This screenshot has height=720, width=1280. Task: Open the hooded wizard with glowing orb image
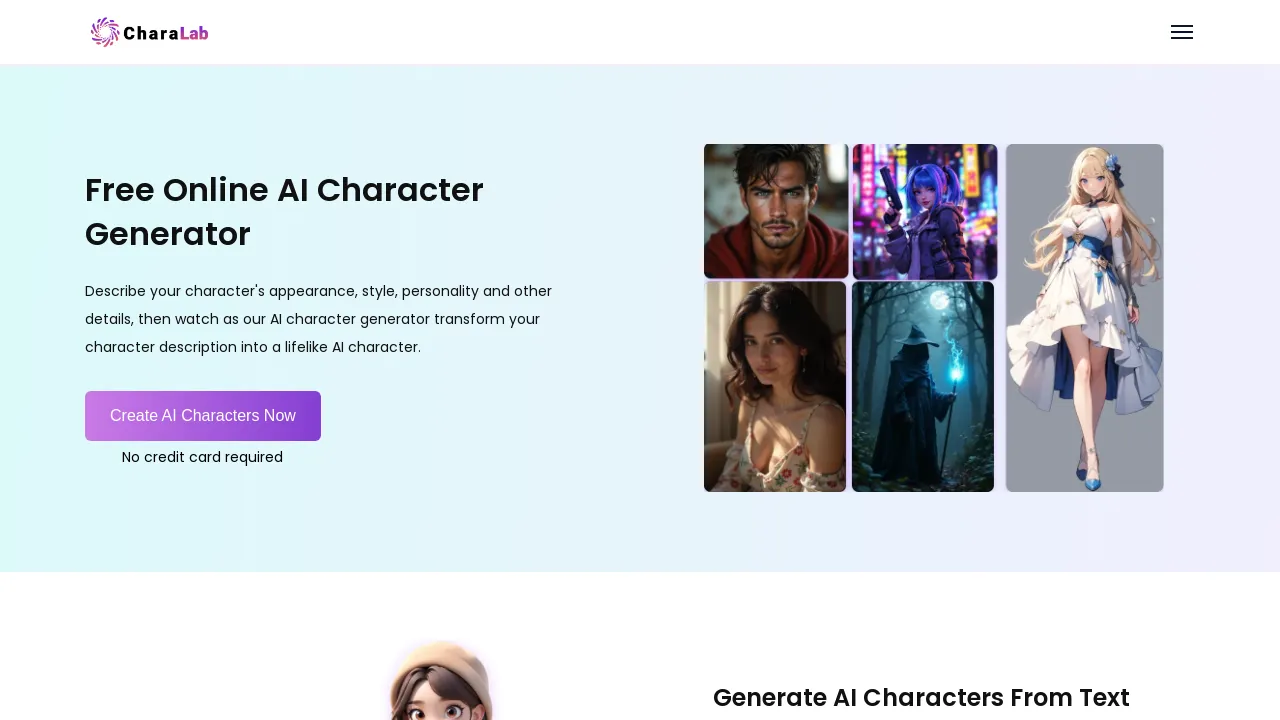point(922,386)
